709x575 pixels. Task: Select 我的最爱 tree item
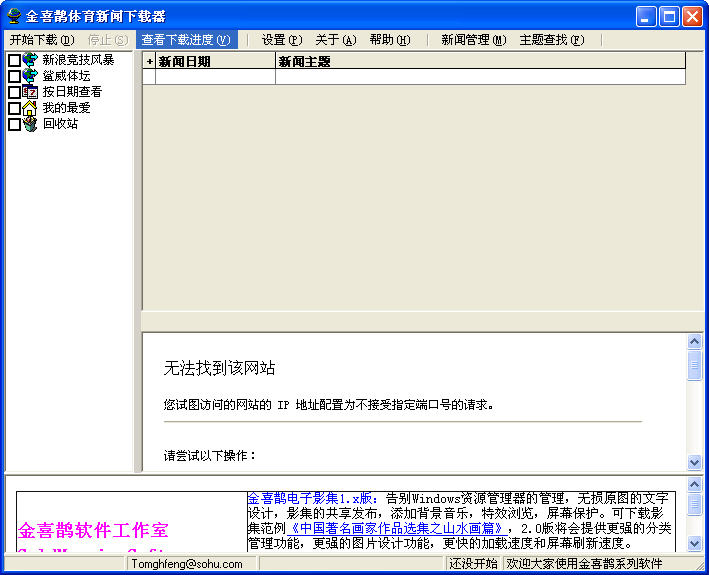[66, 108]
